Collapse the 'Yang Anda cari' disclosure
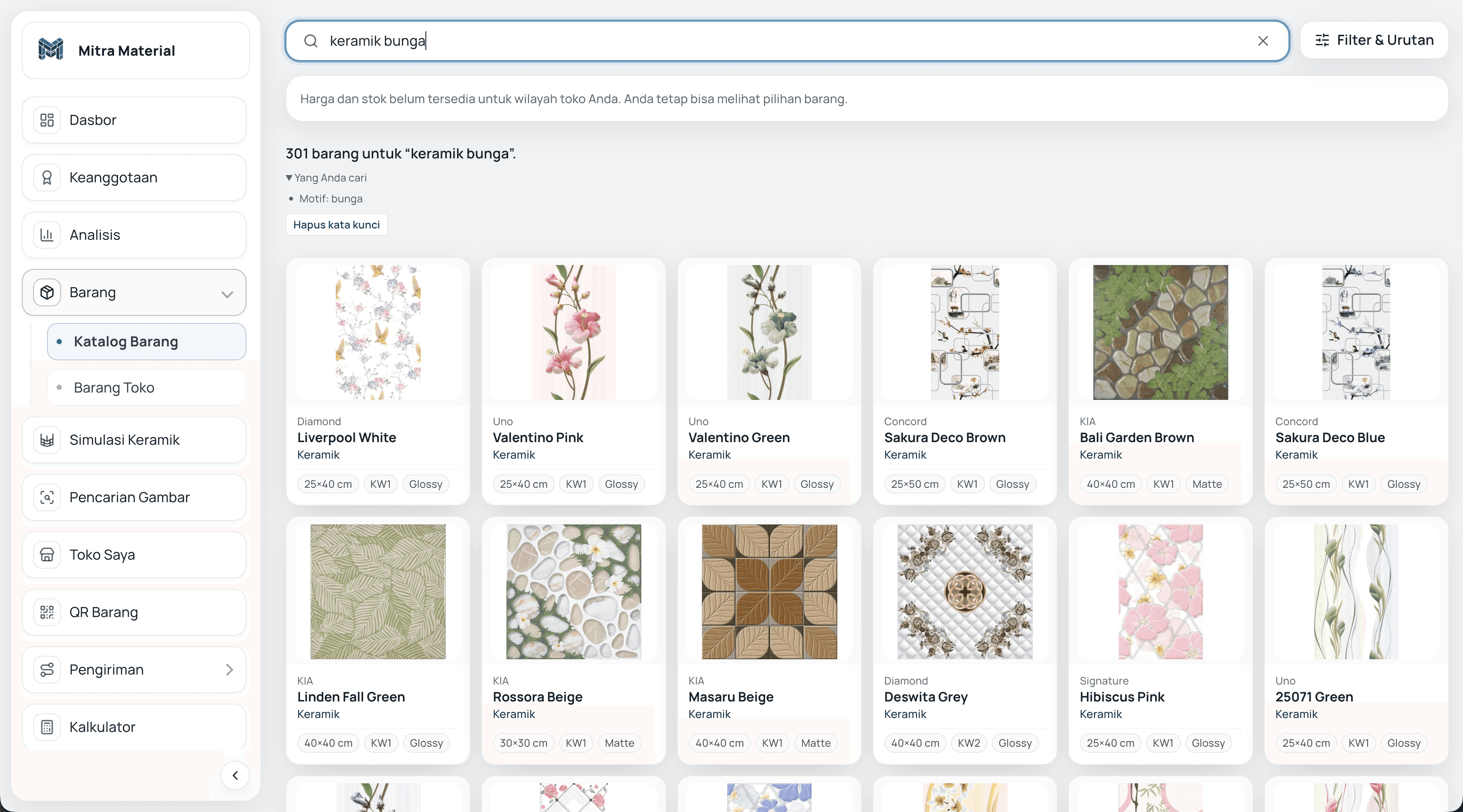 tap(327, 178)
